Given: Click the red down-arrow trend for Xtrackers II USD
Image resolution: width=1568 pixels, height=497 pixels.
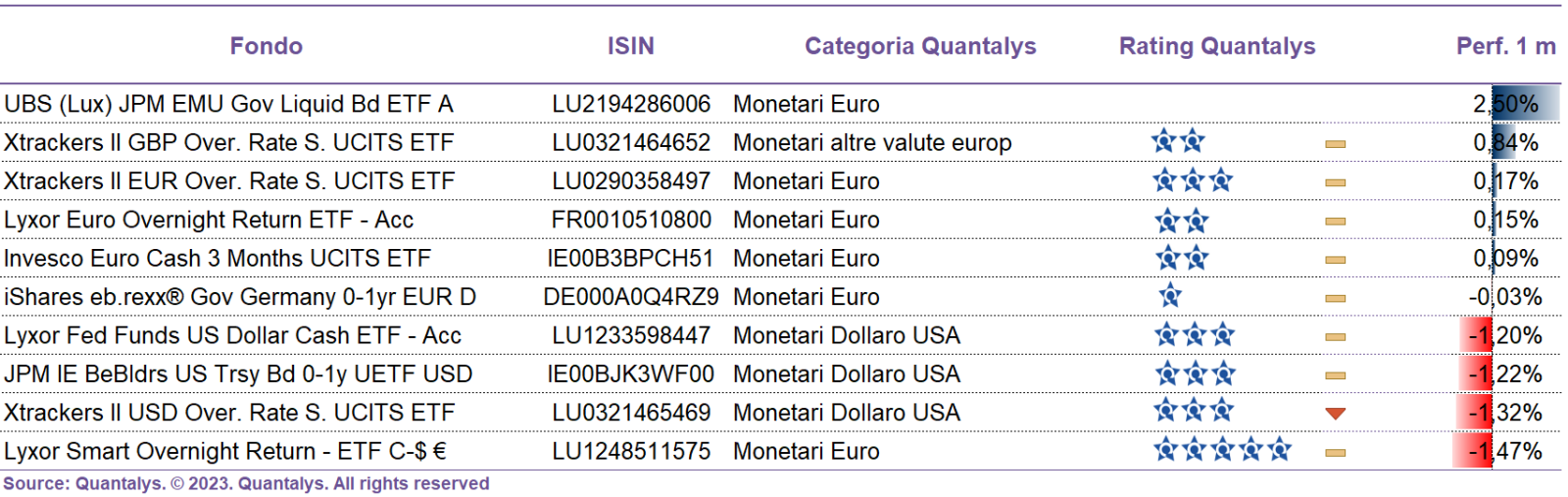Looking at the screenshot, I should pos(1335,414).
